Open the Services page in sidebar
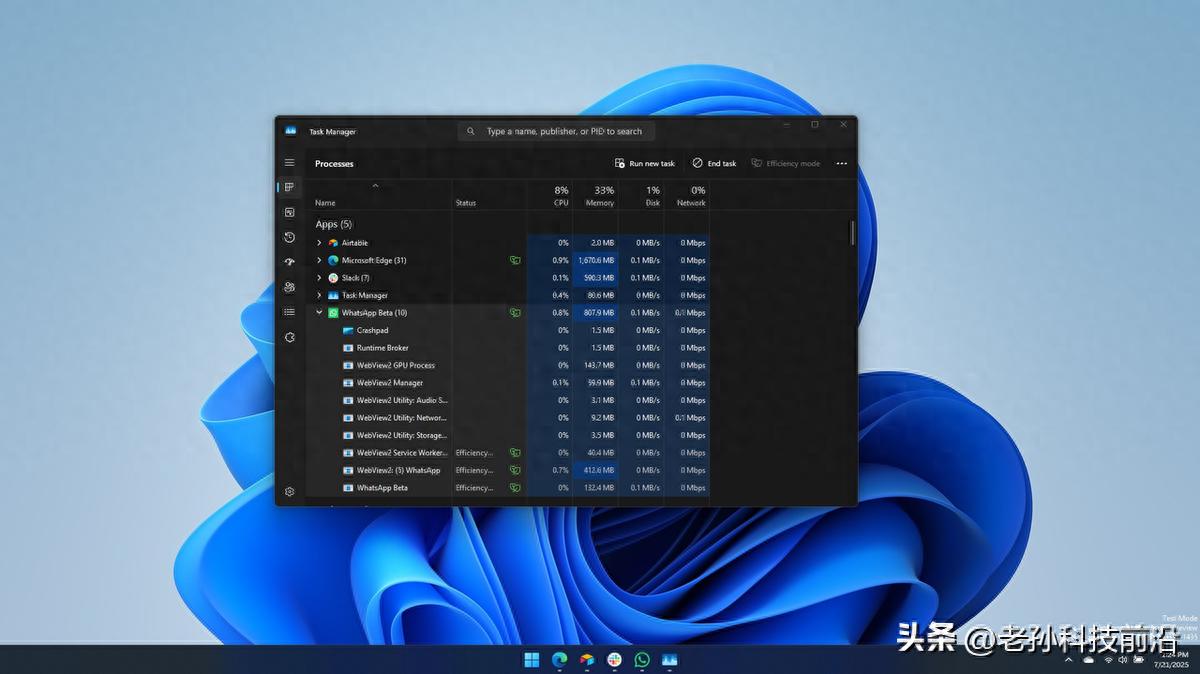 pos(289,337)
